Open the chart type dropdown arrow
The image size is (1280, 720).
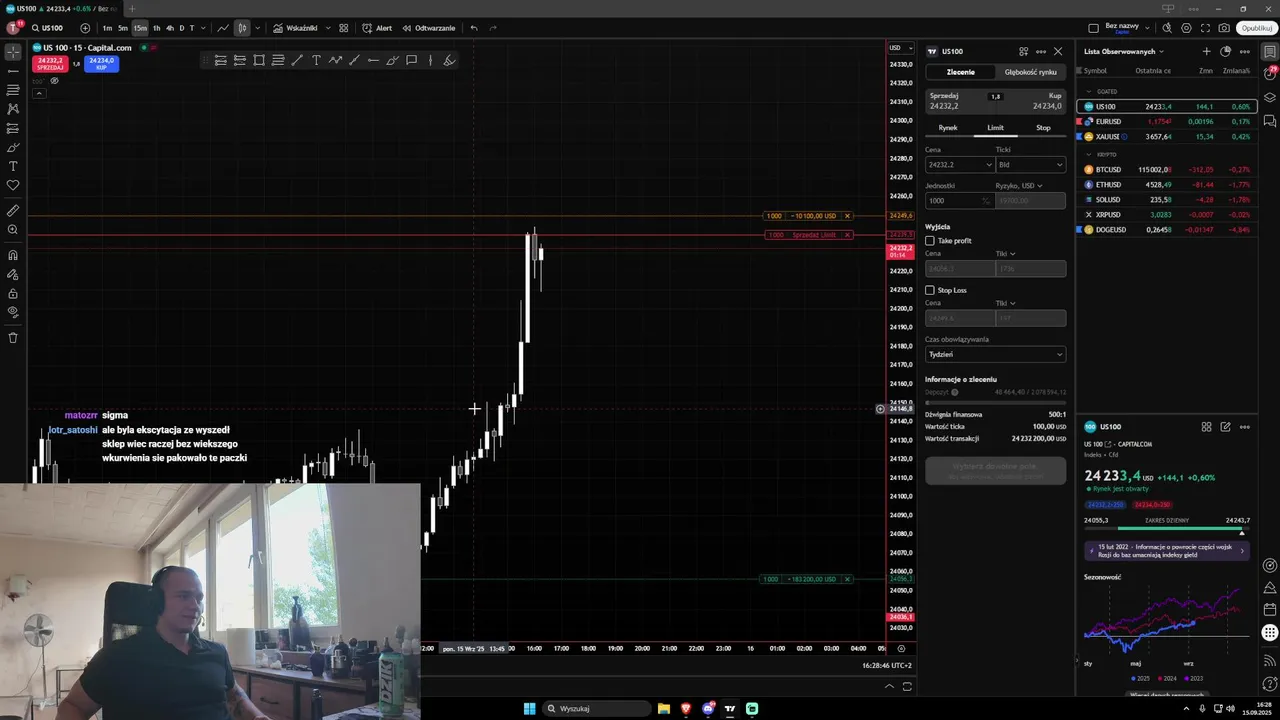(x=258, y=28)
